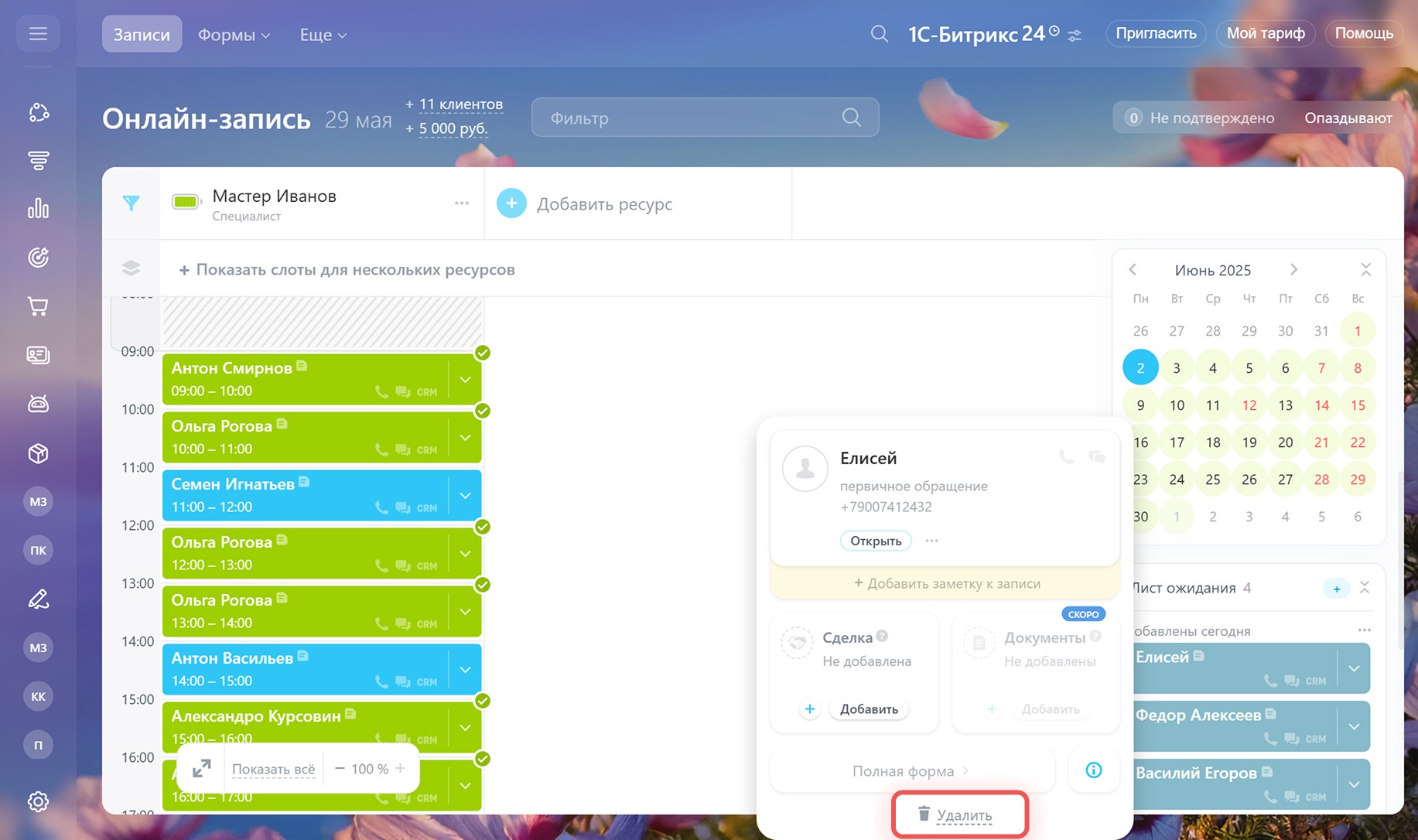1418x840 pixels.
Task: Click the fullscreen expand arrows icon
Action: tap(201, 769)
